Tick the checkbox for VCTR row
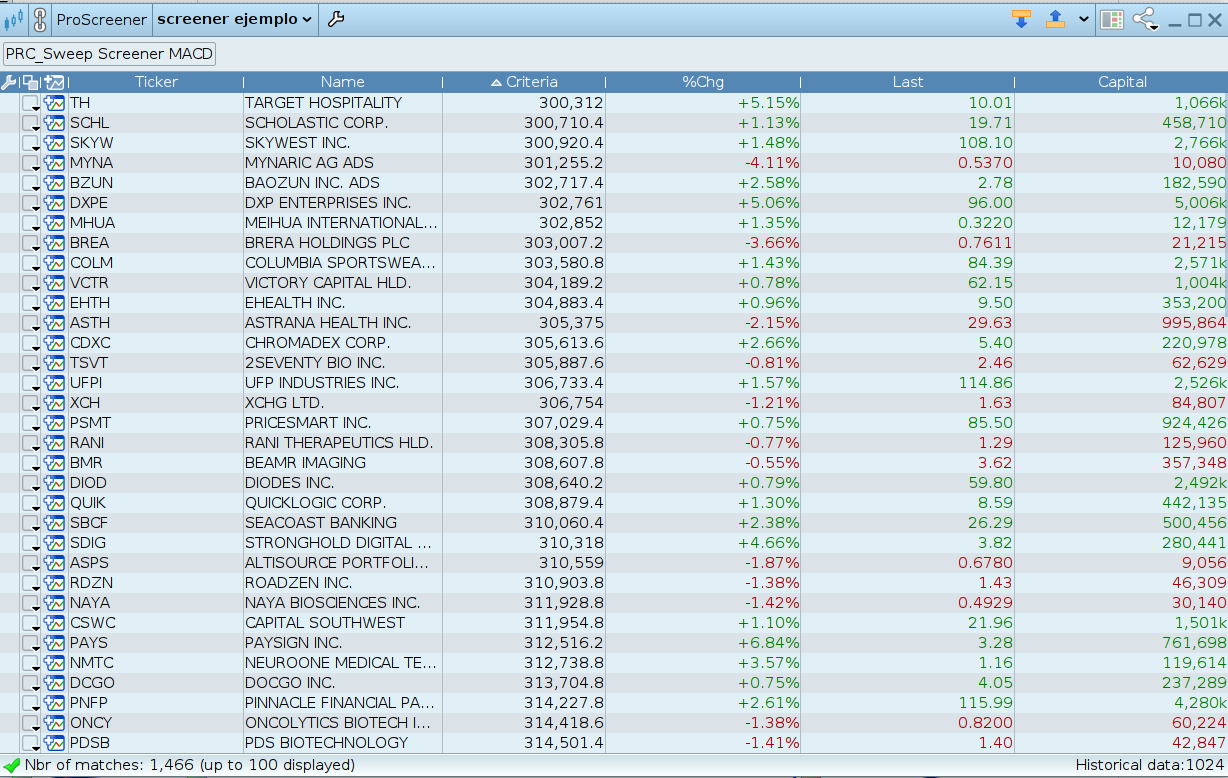This screenshot has height=778, width=1228. [x=31, y=283]
